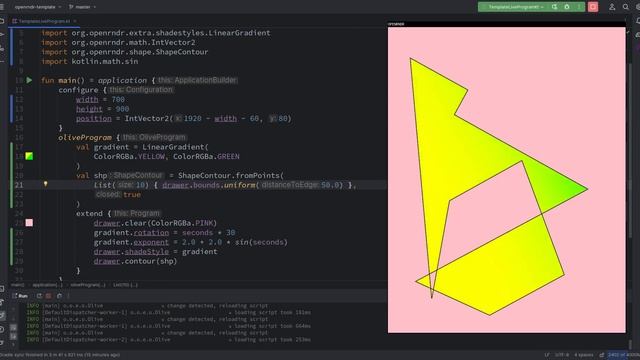
Task: Open the master git branch dropdown
Action: pyautogui.click(x=82, y=7)
